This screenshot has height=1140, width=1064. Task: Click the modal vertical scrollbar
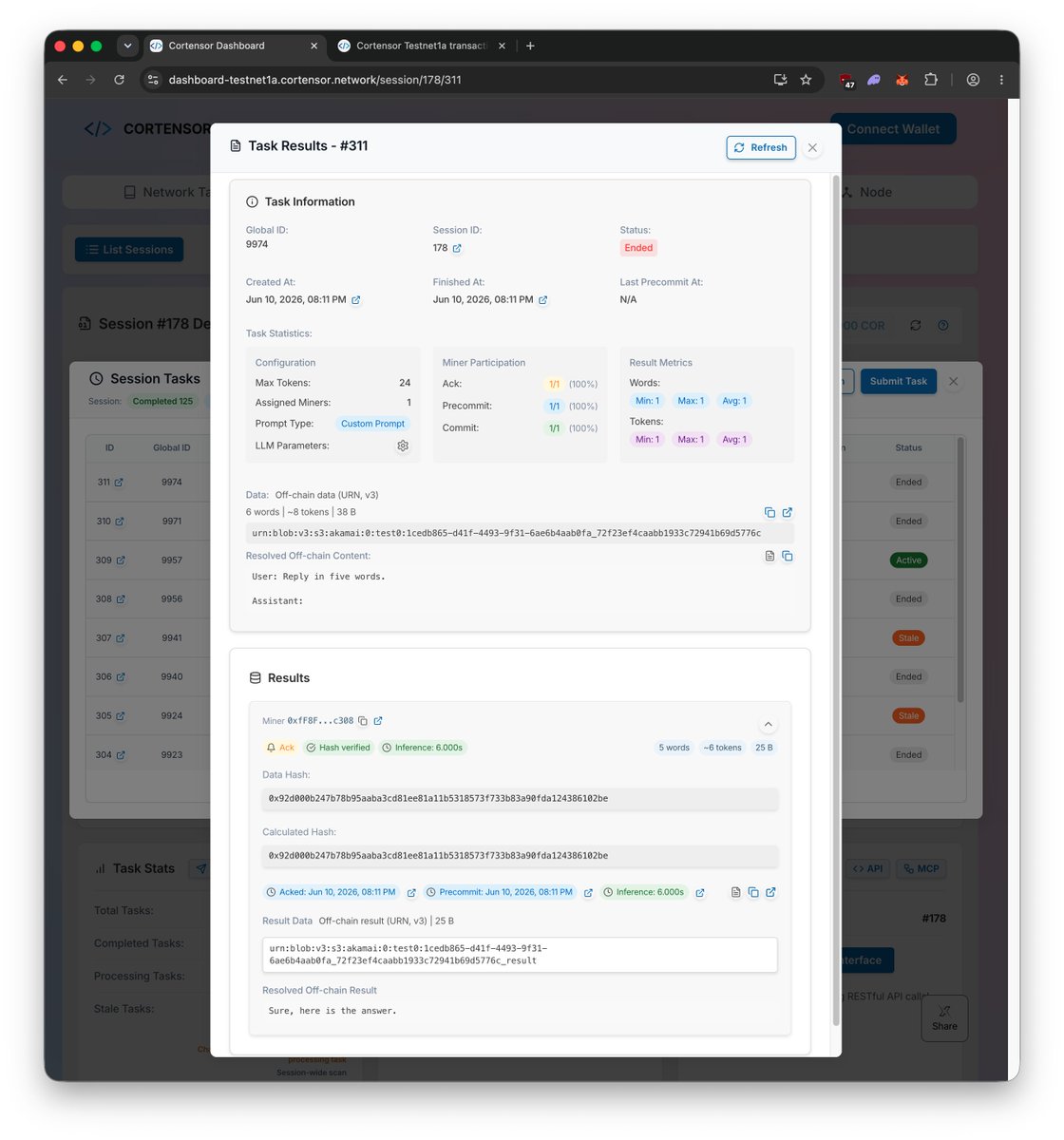point(836,598)
